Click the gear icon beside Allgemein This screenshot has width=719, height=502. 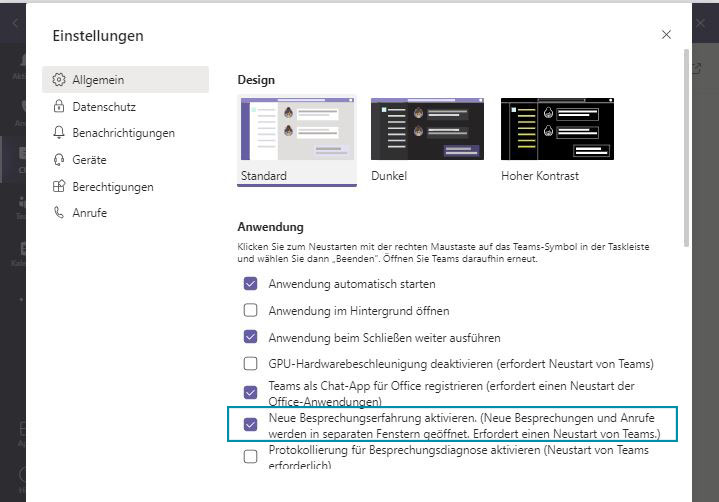[x=59, y=79]
